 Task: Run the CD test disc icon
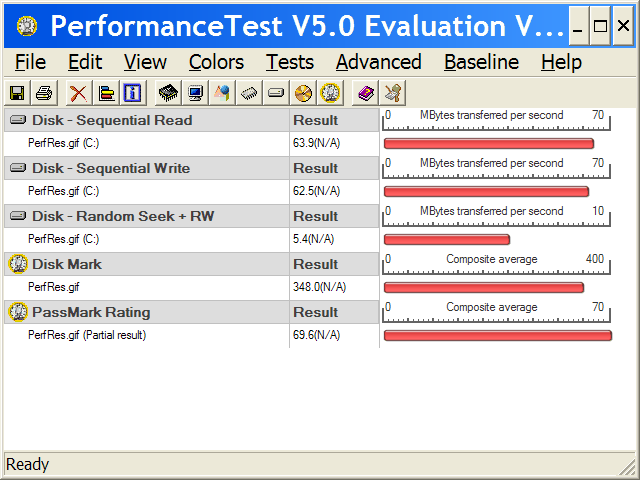(x=303, y=93)
